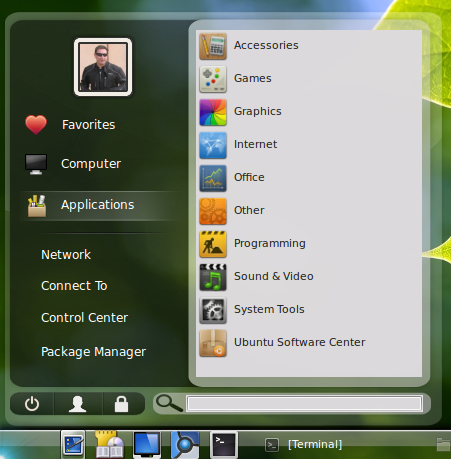Viewport: 451px width, 459px height.
Task: Open the Games category
Action: pyautogui.click(x=309, y=79)
